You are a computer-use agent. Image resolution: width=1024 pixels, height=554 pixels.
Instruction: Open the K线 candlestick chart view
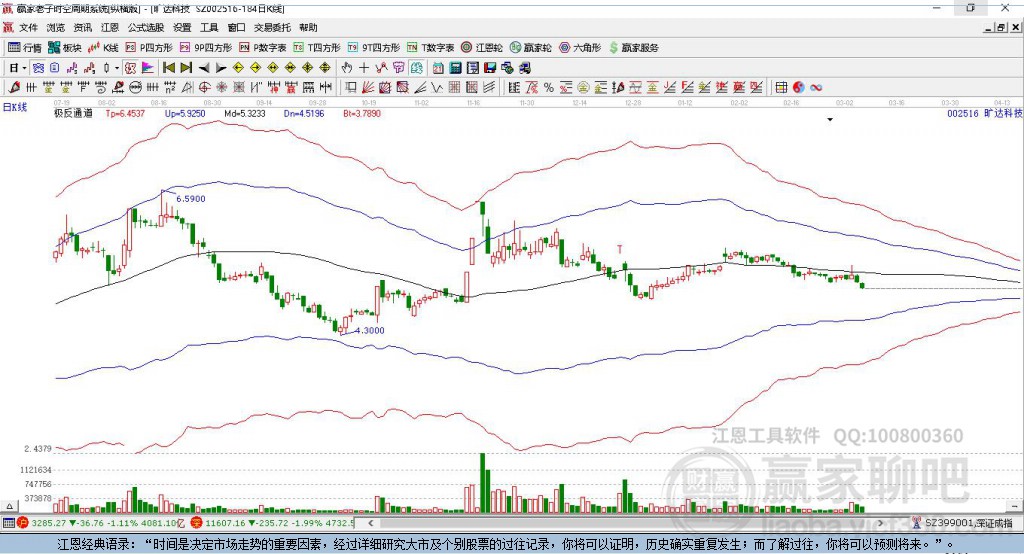pos(105,47)
